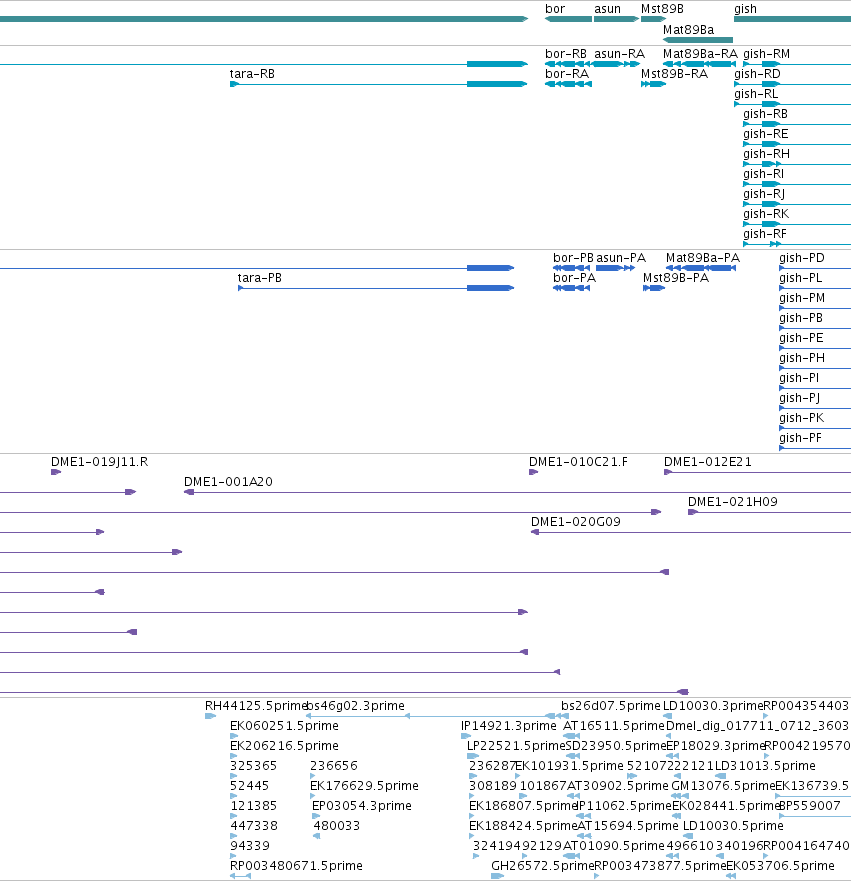This screenshot has height=881, width=851.
Task: Click the gish-PH protein label
Action: 802,358
